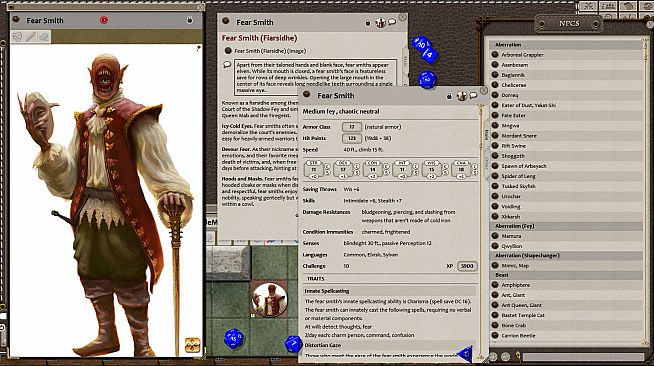
Task: Open Chelicerae NPC entry
Action: coord(513,85)
